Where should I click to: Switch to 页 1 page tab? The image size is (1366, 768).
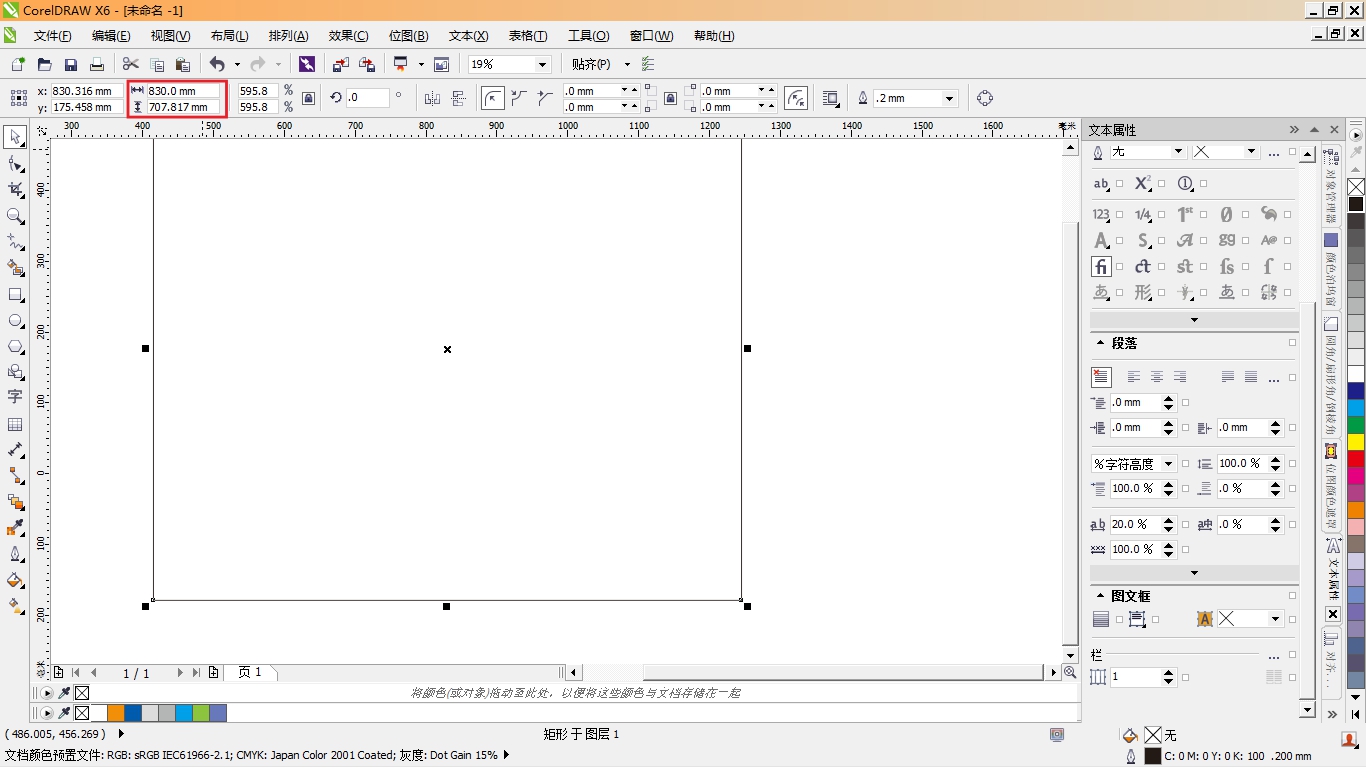pyautogui.click(x=250, y=673)
